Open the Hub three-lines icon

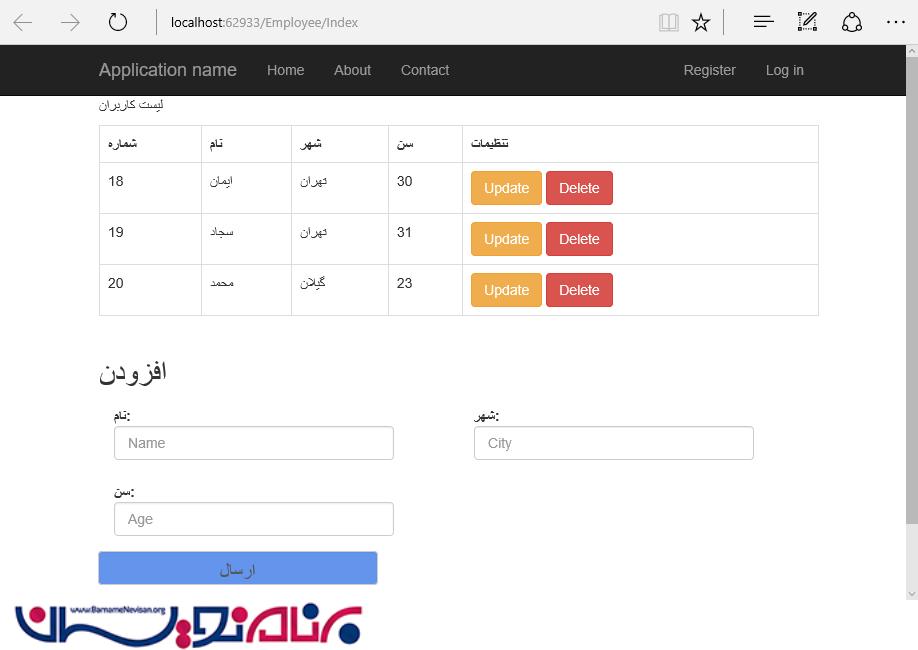(764, 22)
